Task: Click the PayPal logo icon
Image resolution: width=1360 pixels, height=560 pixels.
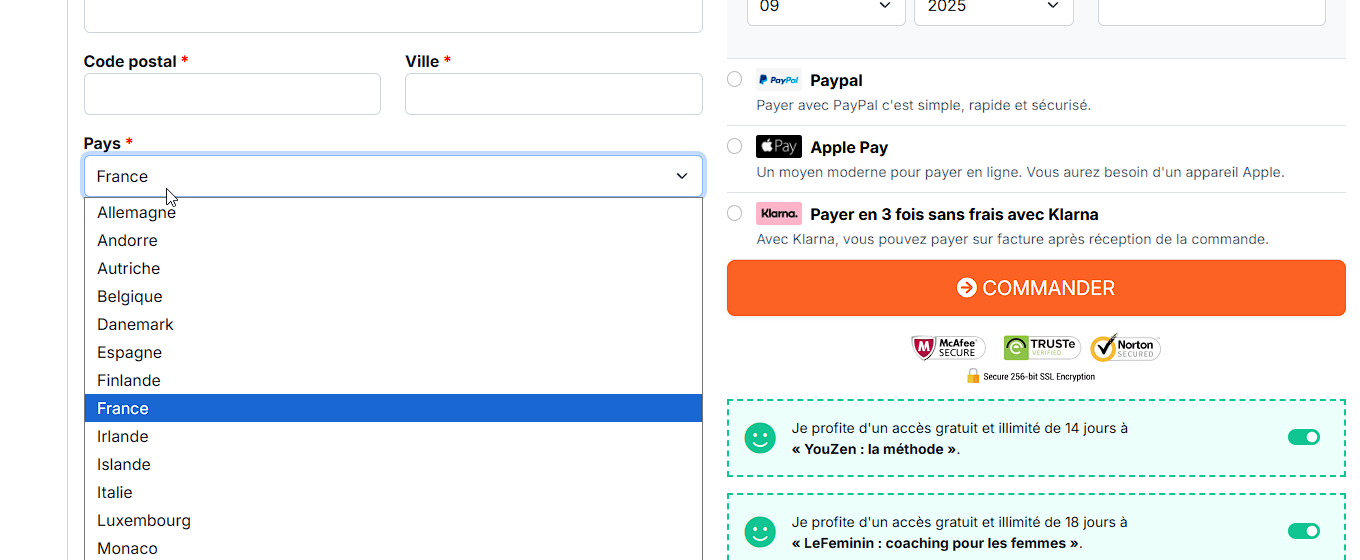Action: pyautogui.click(x=778, y=80)
